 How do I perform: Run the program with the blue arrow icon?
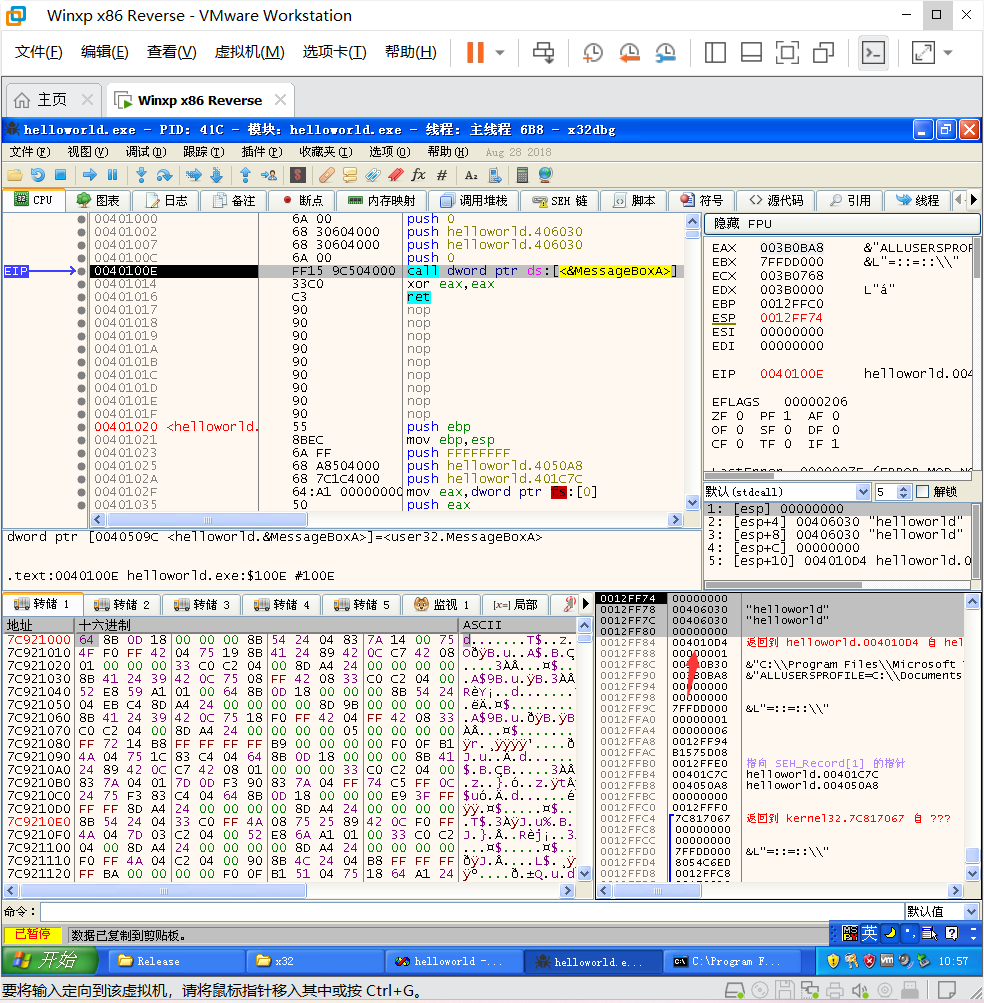[x=90, y=175]
